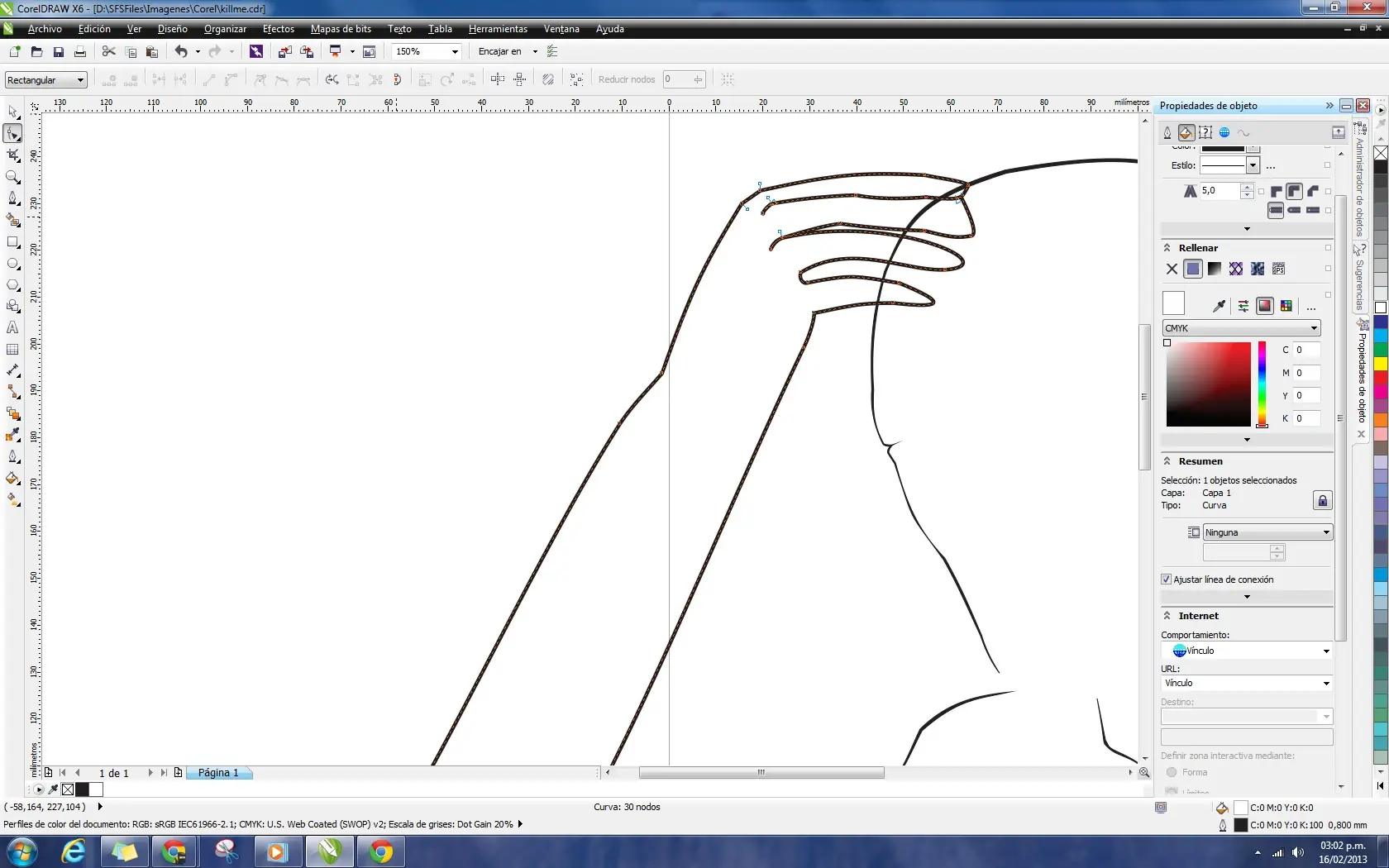The height and width of the screenshot is (868, 1389).
Task: Choose the texture fill type icon
Action: coord(1258,269)
